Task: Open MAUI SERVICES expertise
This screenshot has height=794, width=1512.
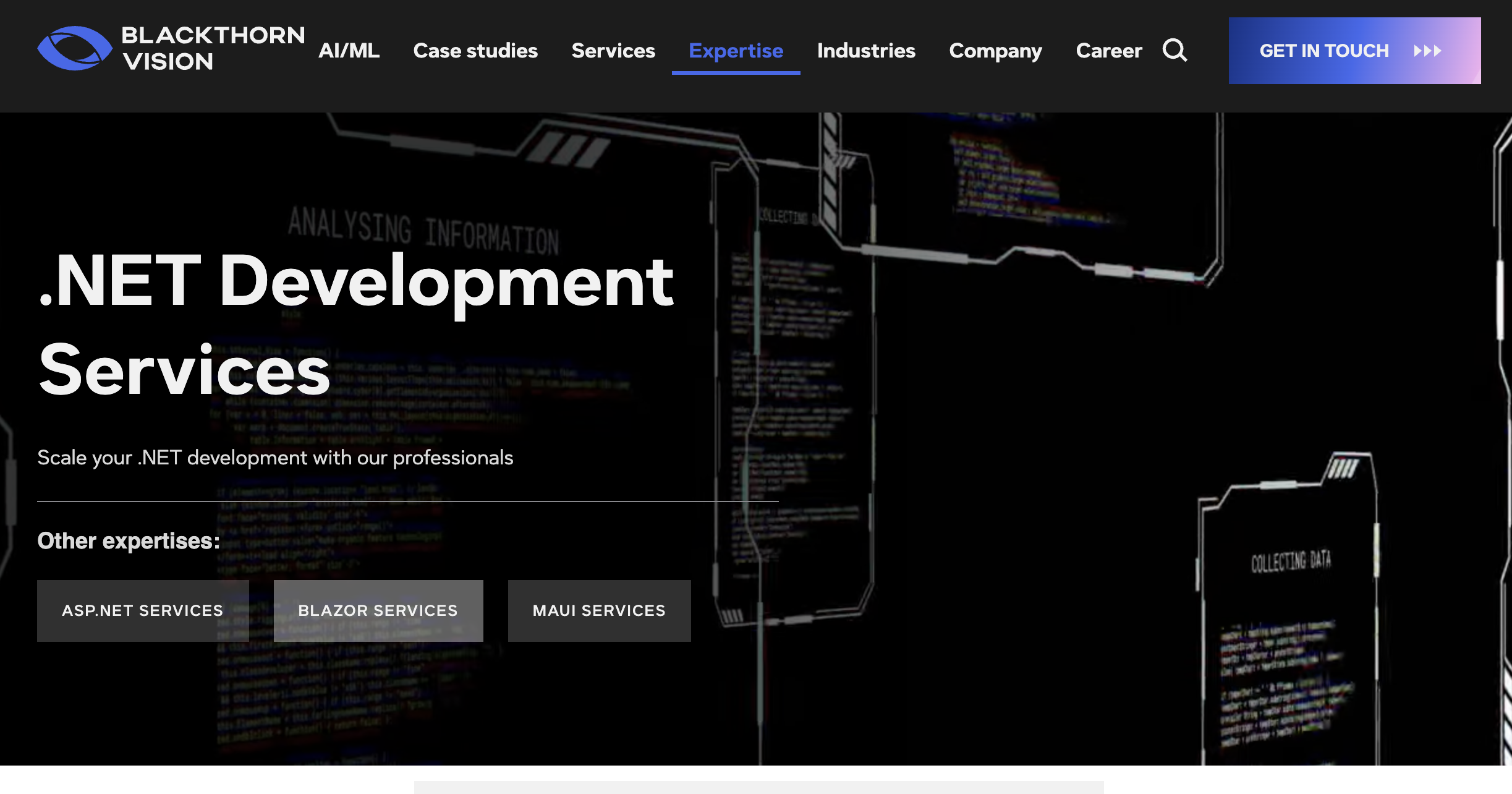Action: 599,610
